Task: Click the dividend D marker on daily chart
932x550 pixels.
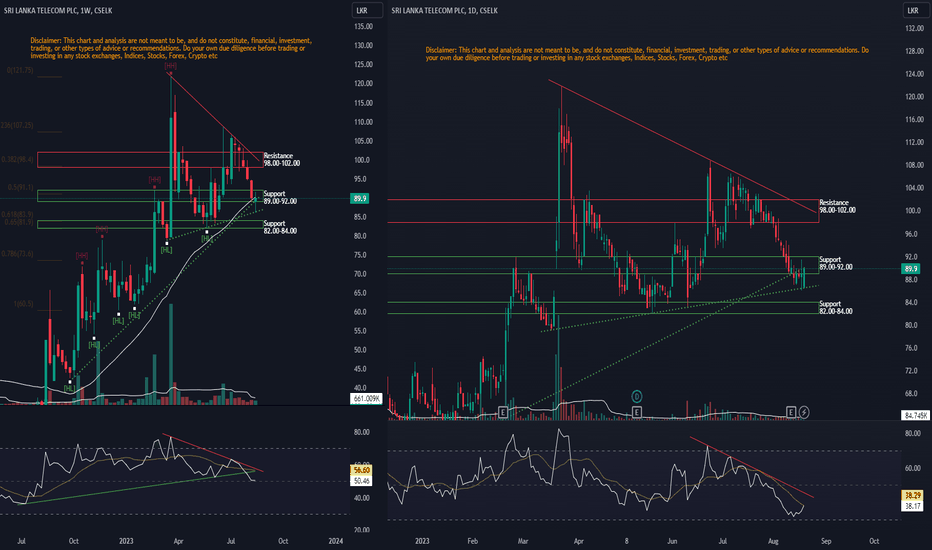Action: click(x=637, y=396)
